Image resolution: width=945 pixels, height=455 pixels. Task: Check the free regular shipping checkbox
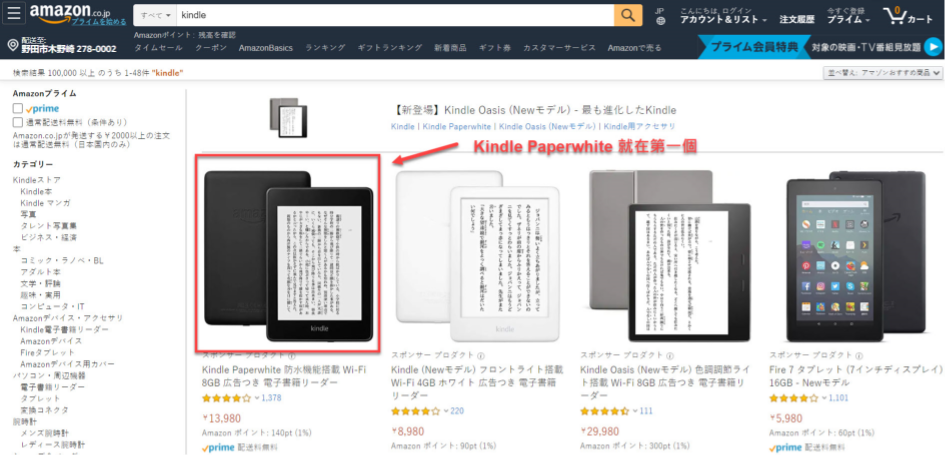[x=18, y=122]
